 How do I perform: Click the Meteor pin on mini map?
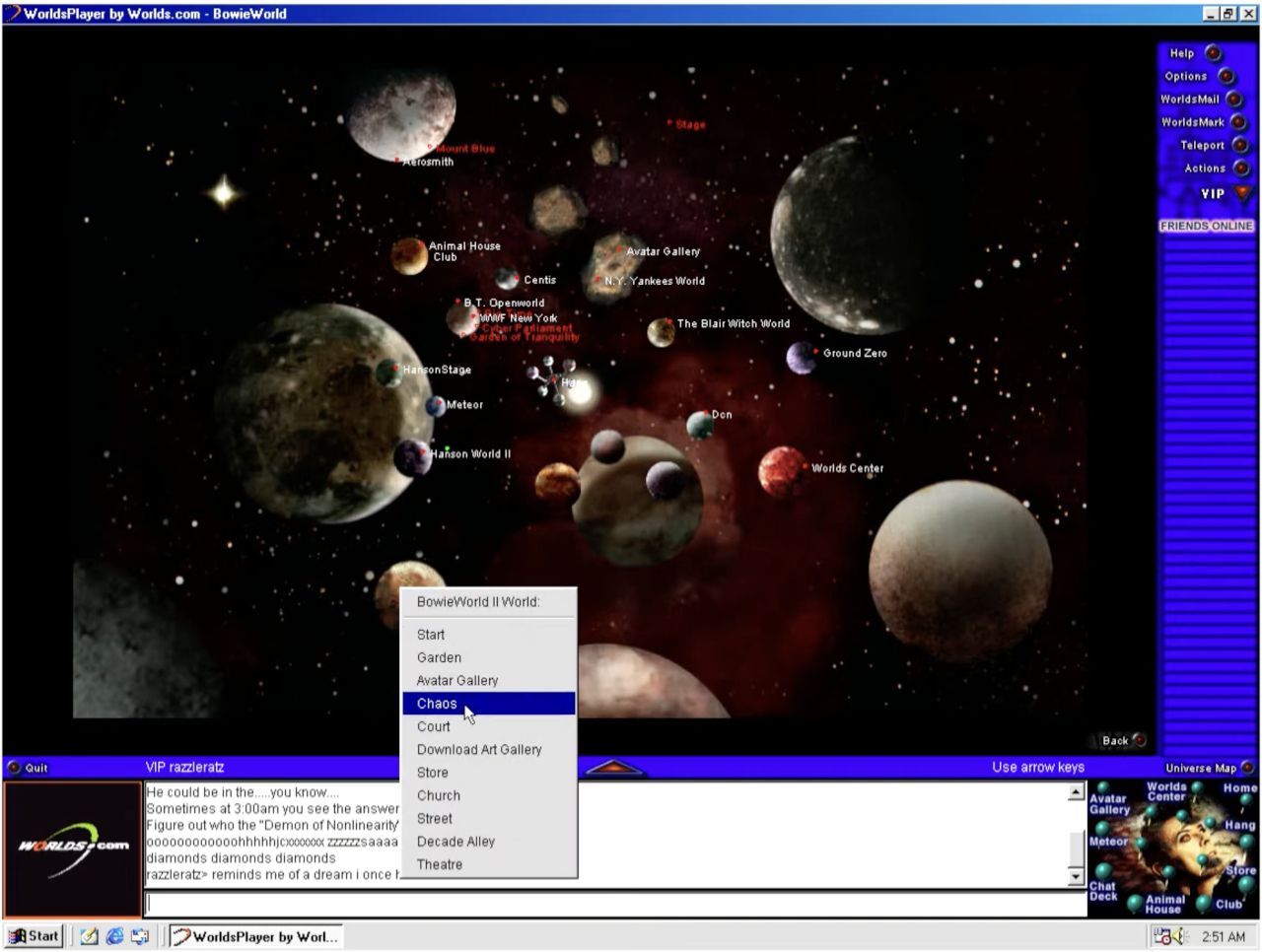pyautogui.click(x=1101, y=829)
